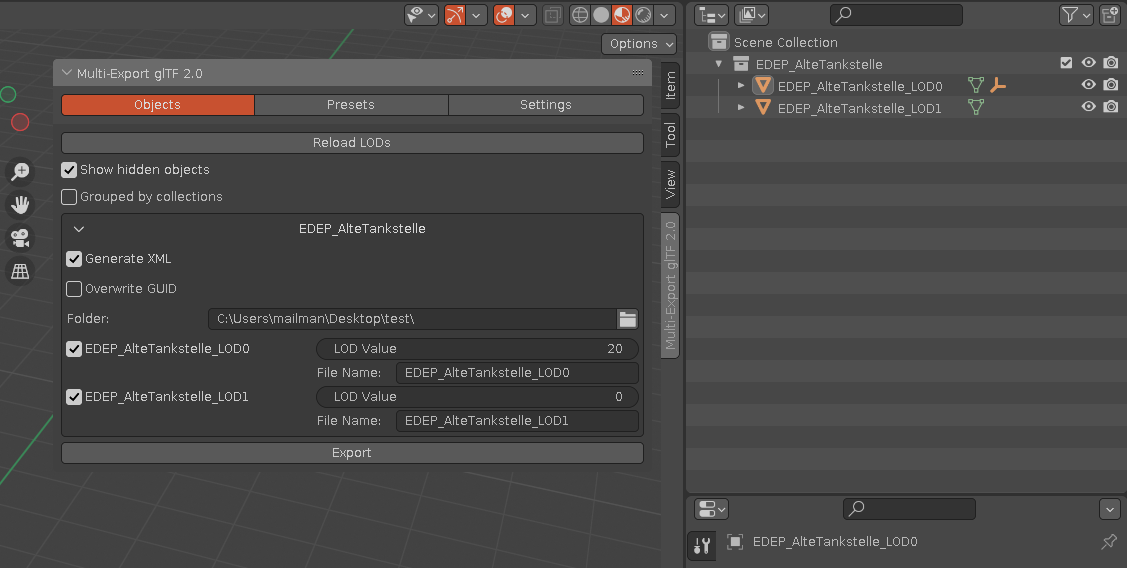1127x568 pixels.
Task: Click the Scene Collection icon
Action: (719, 42)
